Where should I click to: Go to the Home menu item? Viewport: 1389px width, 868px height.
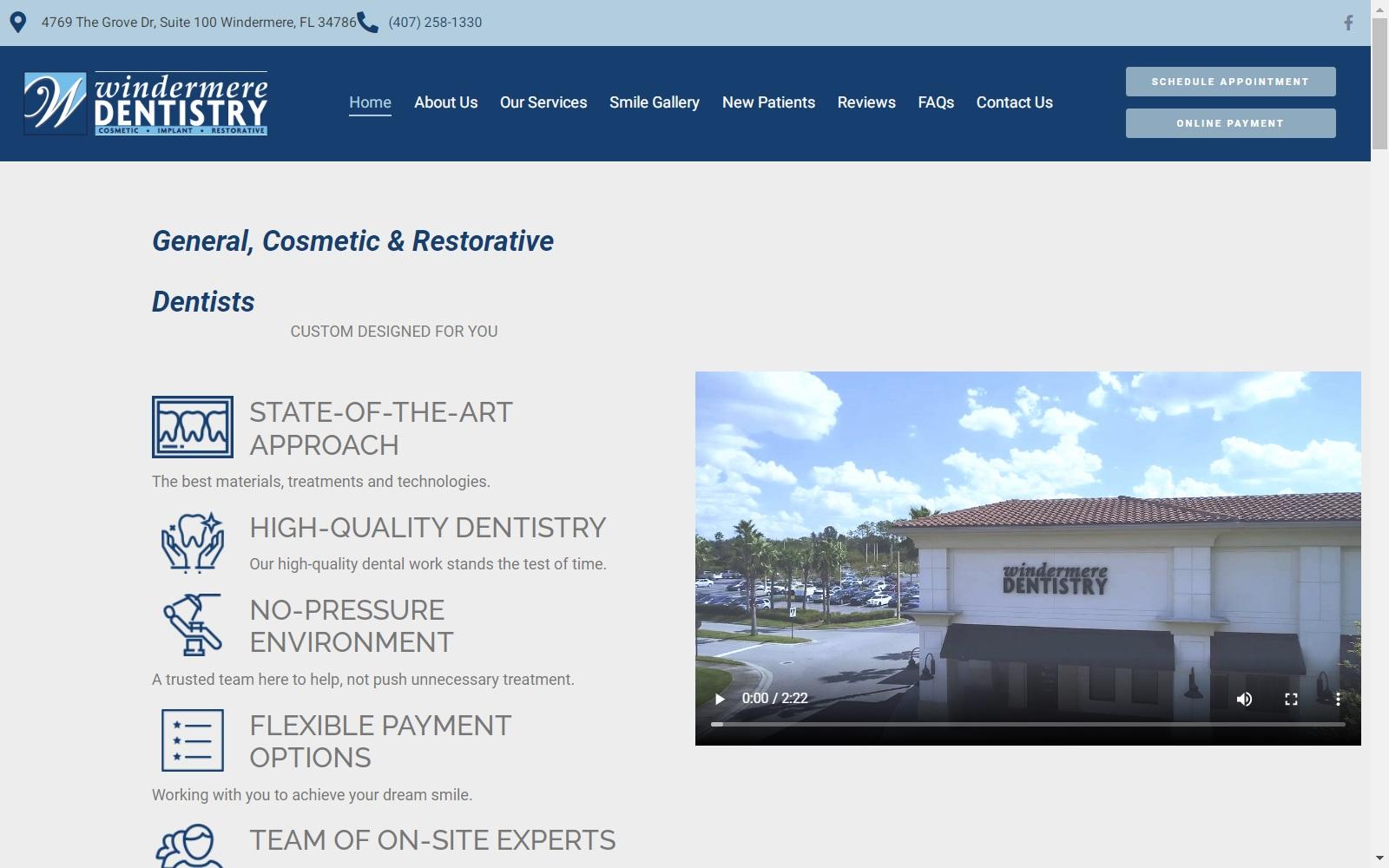(x=370, y=102)
